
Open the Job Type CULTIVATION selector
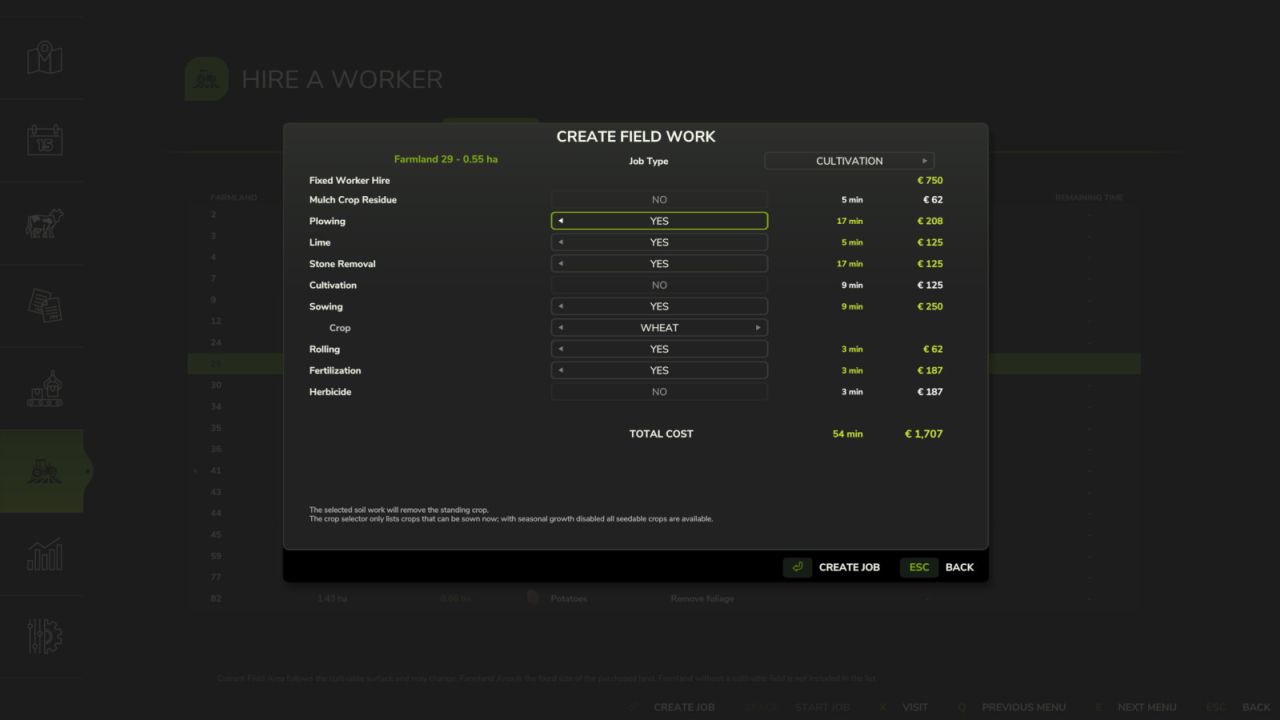pos(849,161)
